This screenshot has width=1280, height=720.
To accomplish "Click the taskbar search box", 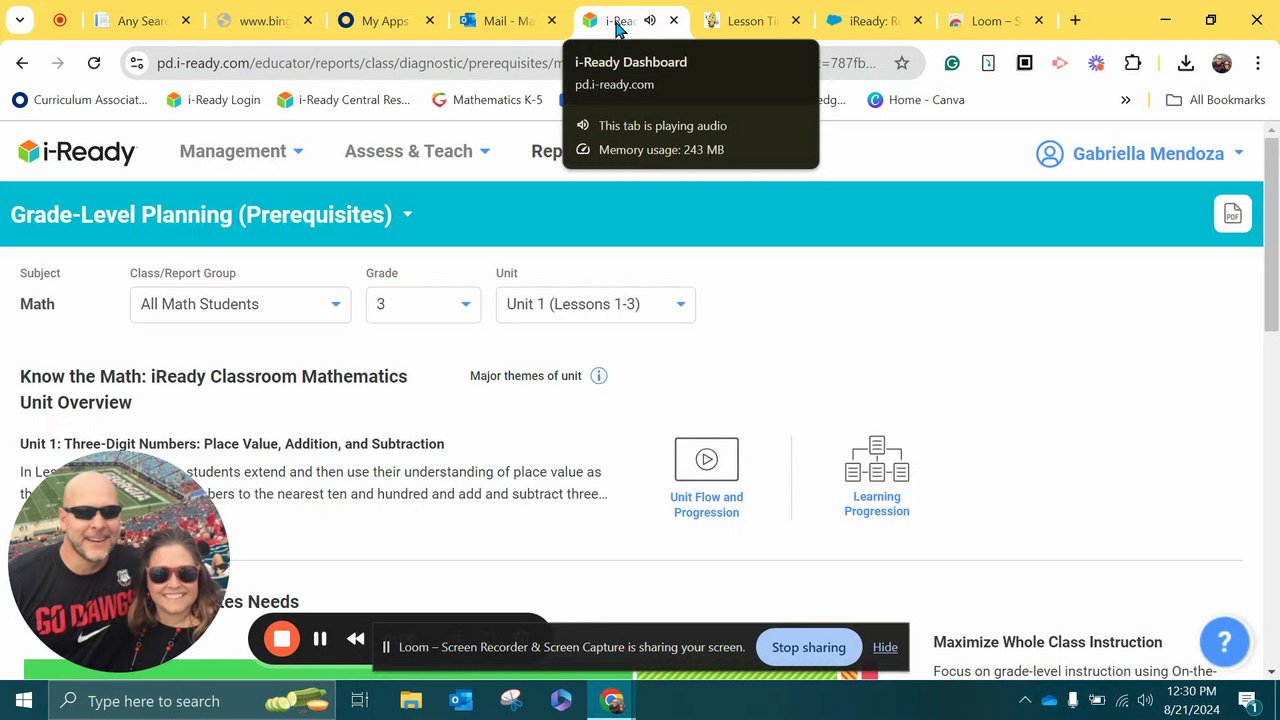I will tap(192, 701).
